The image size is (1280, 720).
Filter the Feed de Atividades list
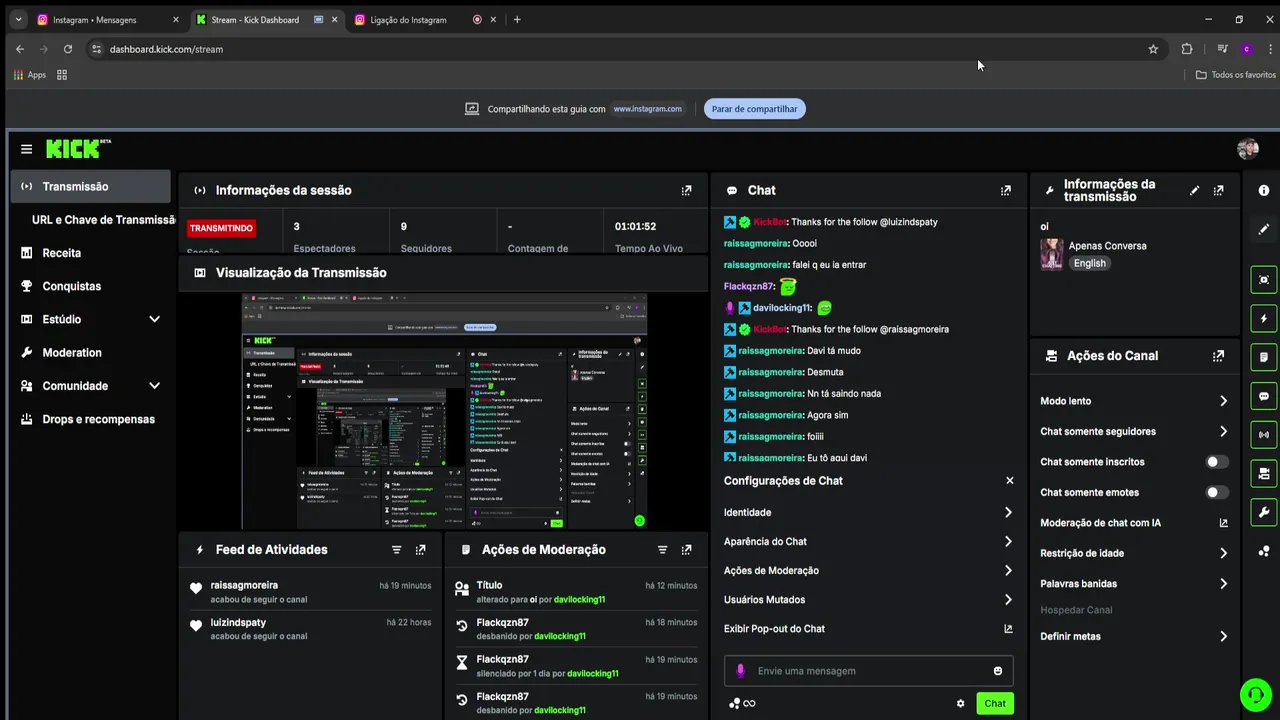click(396, 549)
